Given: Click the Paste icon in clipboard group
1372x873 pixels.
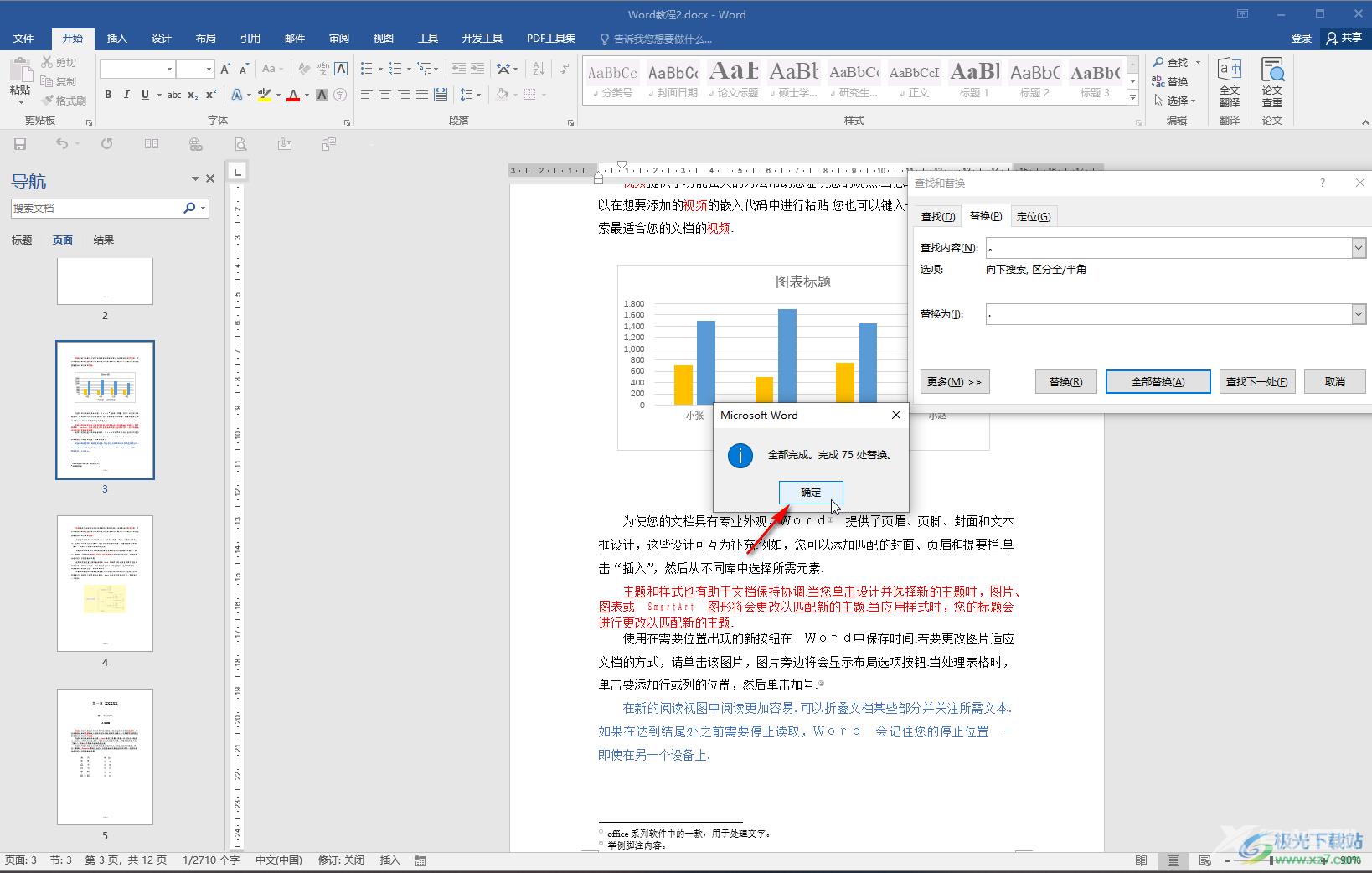Looking at the screenshot, I should [x=20, y=70].
